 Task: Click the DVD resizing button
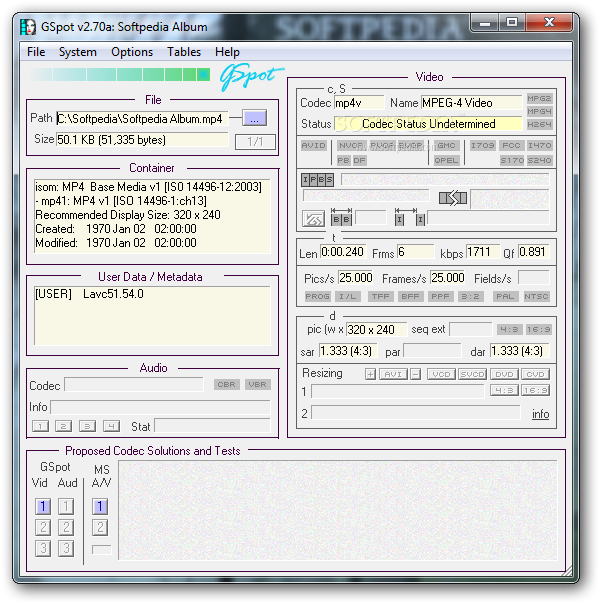pos(504,374)
